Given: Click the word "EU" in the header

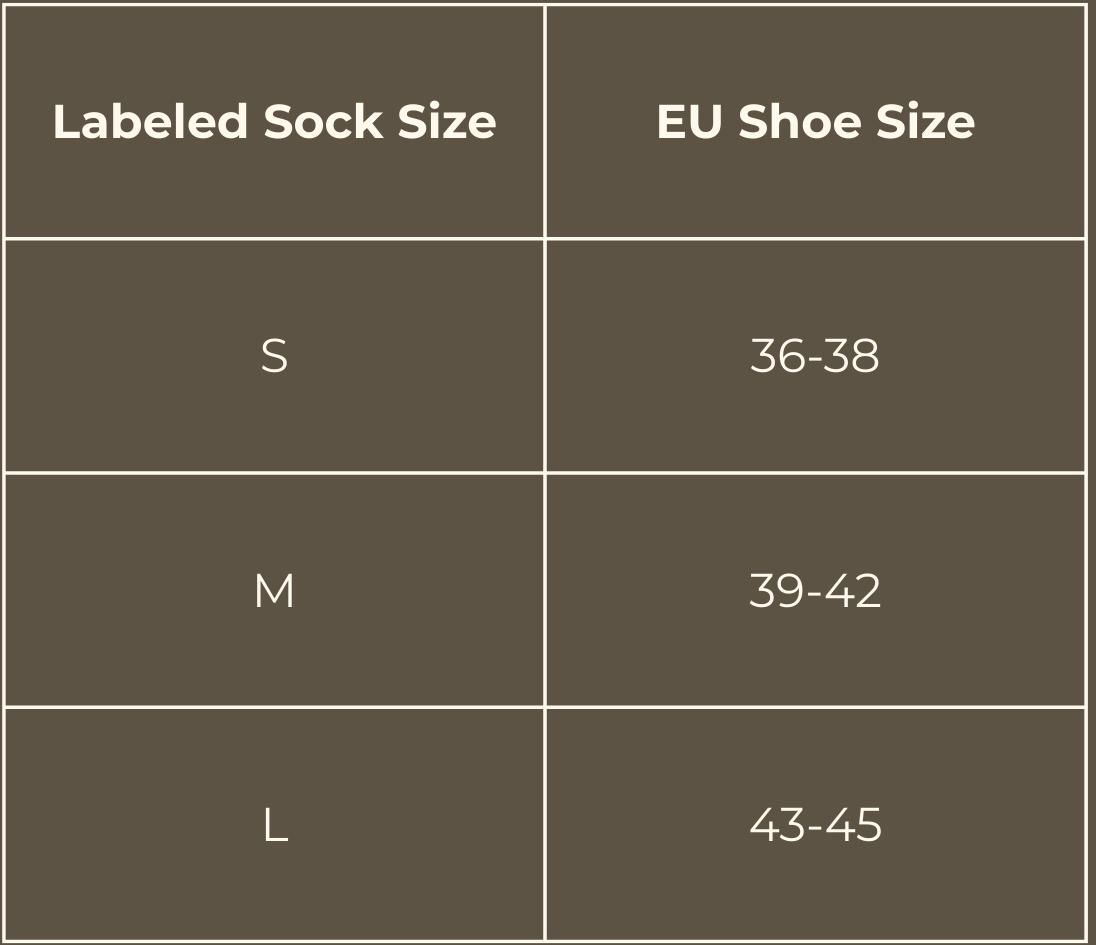Looking at the screenshot, I should pos(690,122).
